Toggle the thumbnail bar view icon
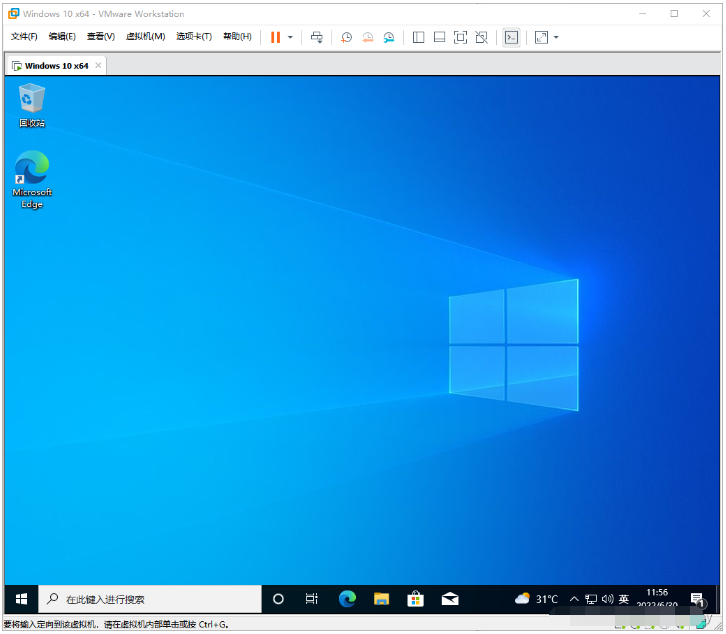 (x=439, y=37)
